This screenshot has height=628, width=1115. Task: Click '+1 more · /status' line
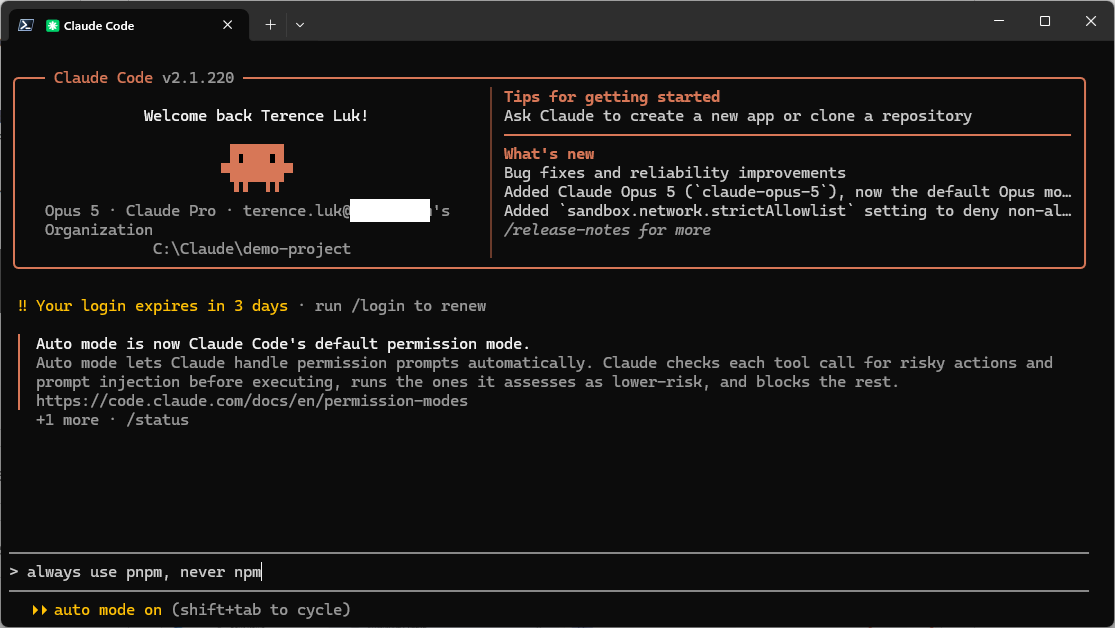112,420
